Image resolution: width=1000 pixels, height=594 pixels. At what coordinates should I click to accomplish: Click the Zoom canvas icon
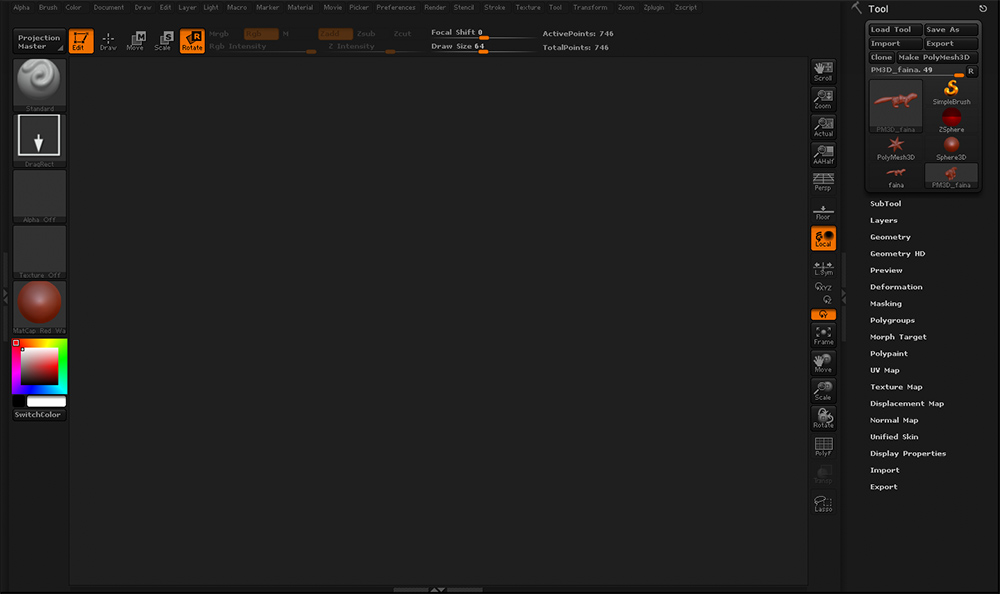[823, 99]
